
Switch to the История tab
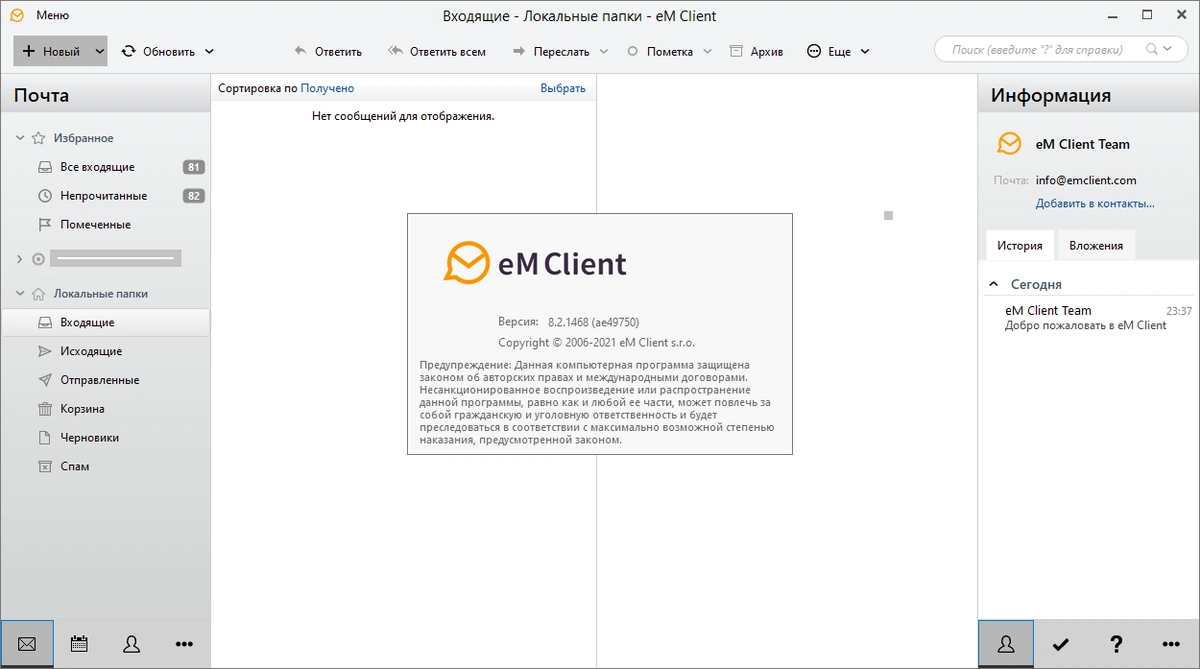point(1020,245)
